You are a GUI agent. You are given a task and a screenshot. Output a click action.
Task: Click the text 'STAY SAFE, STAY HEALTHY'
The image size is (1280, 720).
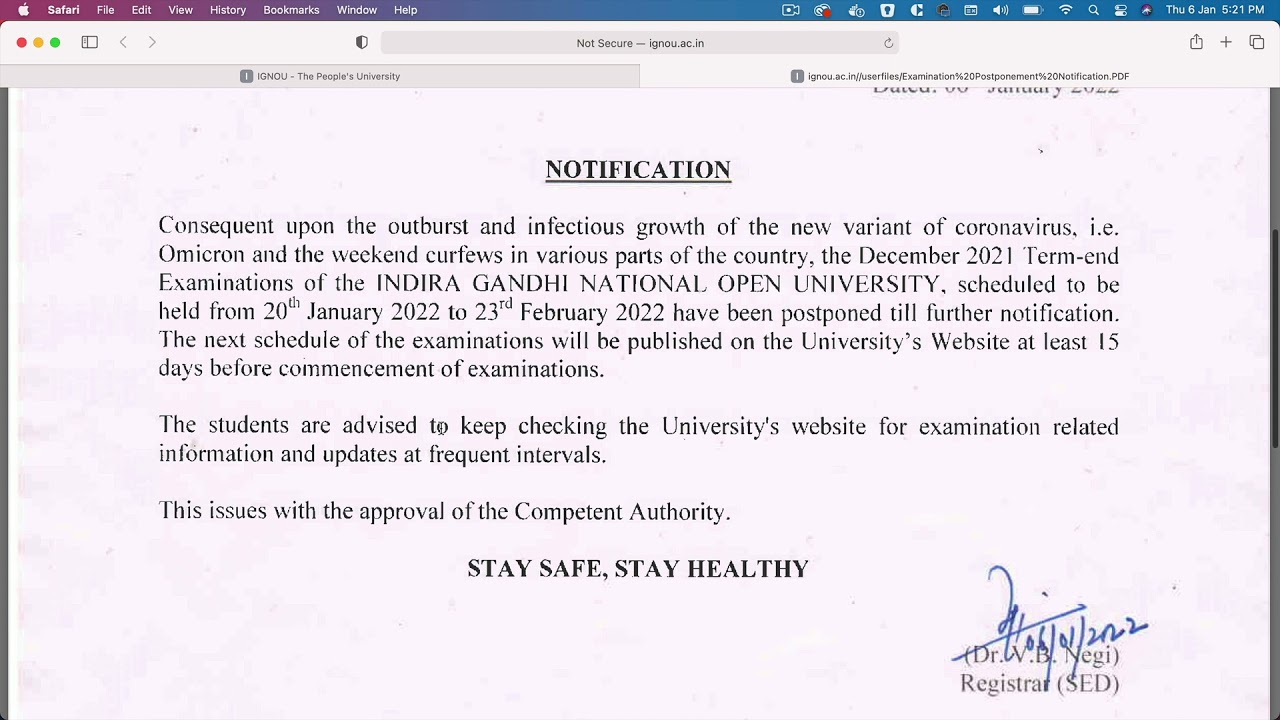(638, 569)
